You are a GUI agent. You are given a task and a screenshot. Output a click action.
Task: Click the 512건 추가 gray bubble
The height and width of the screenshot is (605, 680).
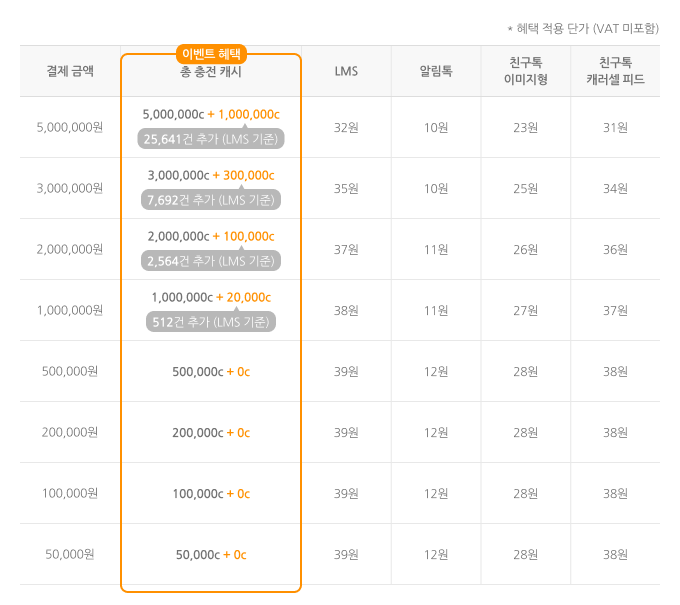[x=211, y=322]
